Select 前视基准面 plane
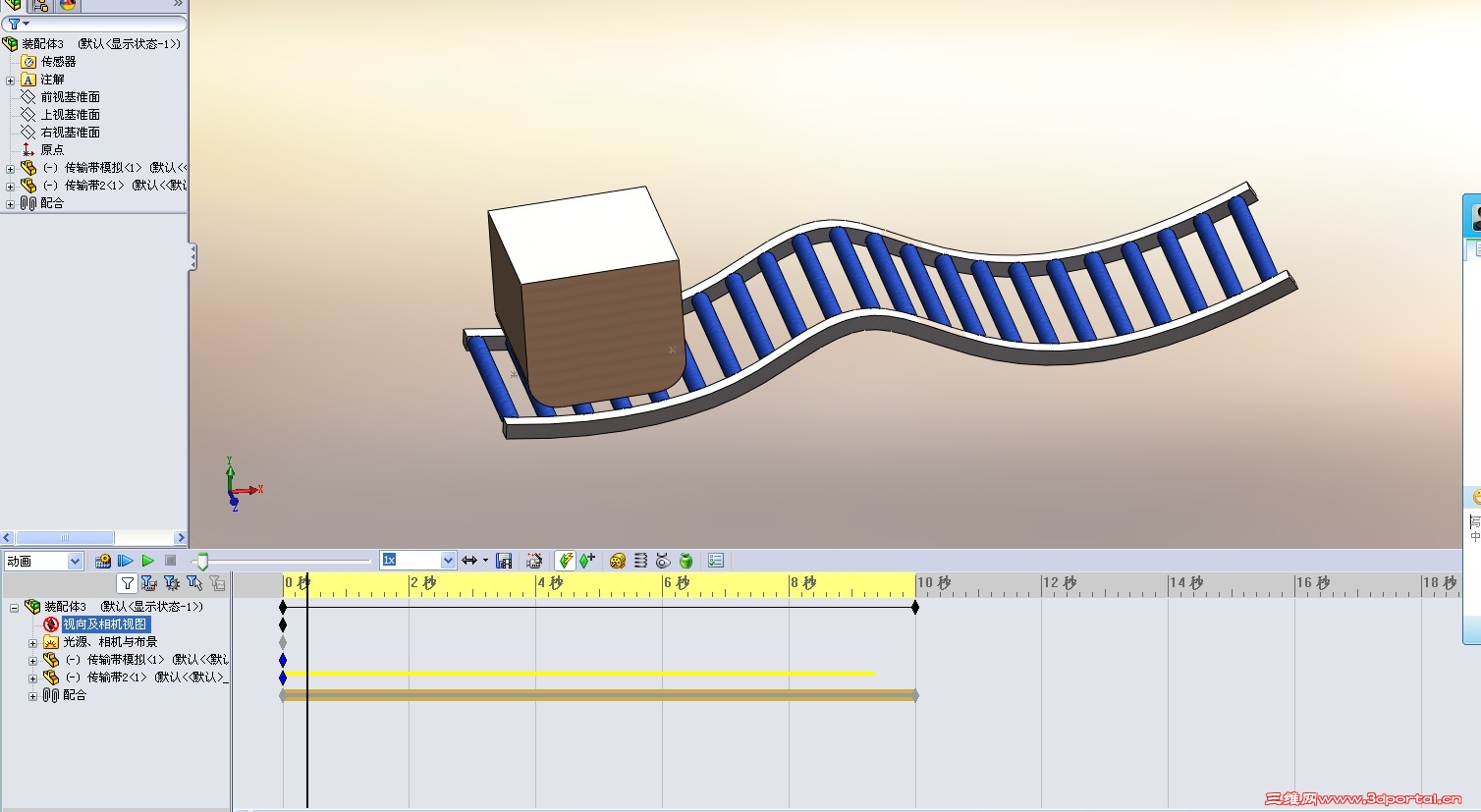The width and height of the screenshot is (1481, 812). click(x=61, y=97)
